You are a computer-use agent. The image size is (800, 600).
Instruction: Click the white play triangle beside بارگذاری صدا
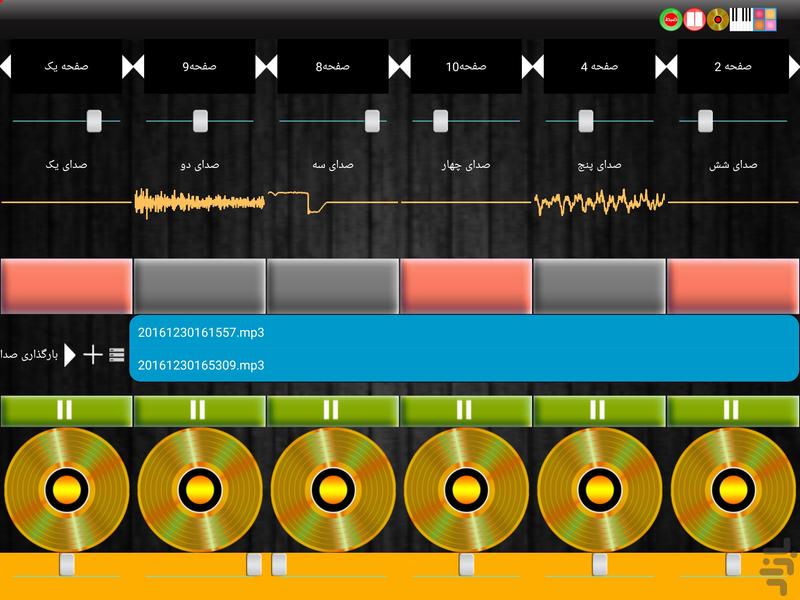(70, 354)
